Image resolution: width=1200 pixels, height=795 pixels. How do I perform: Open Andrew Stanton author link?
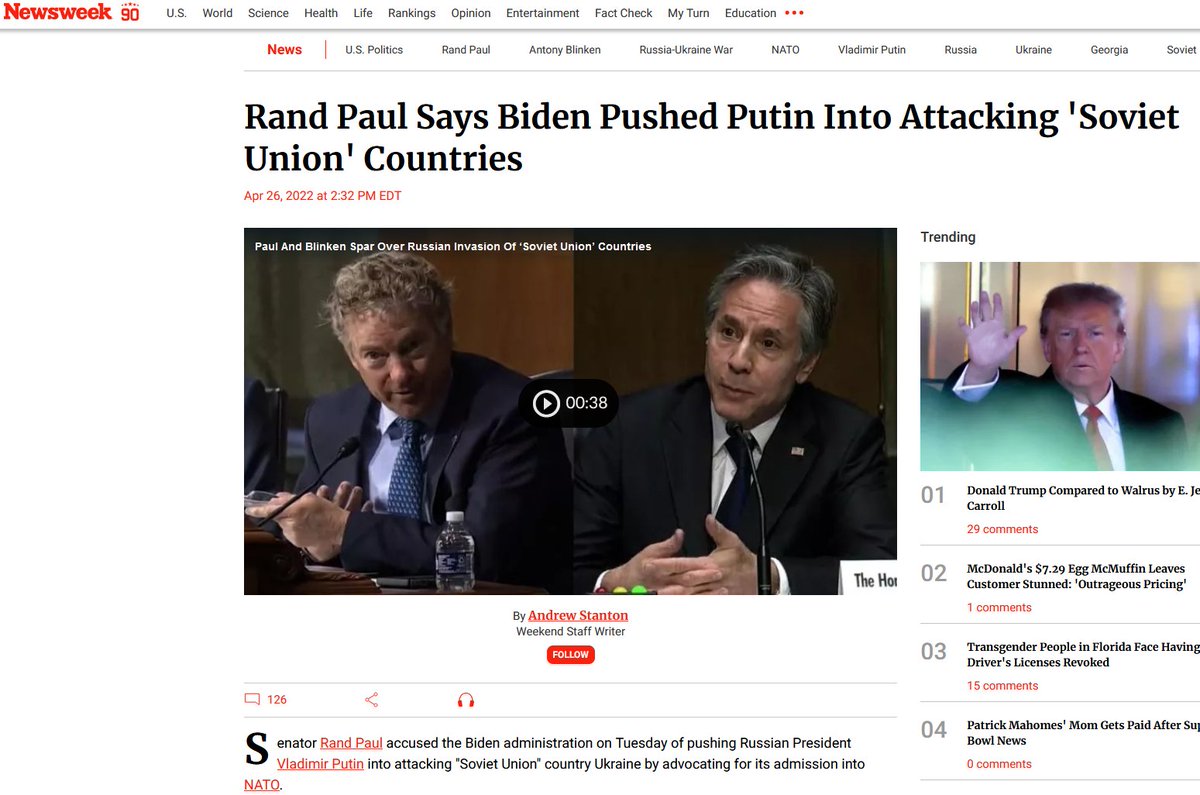[578, 615]
